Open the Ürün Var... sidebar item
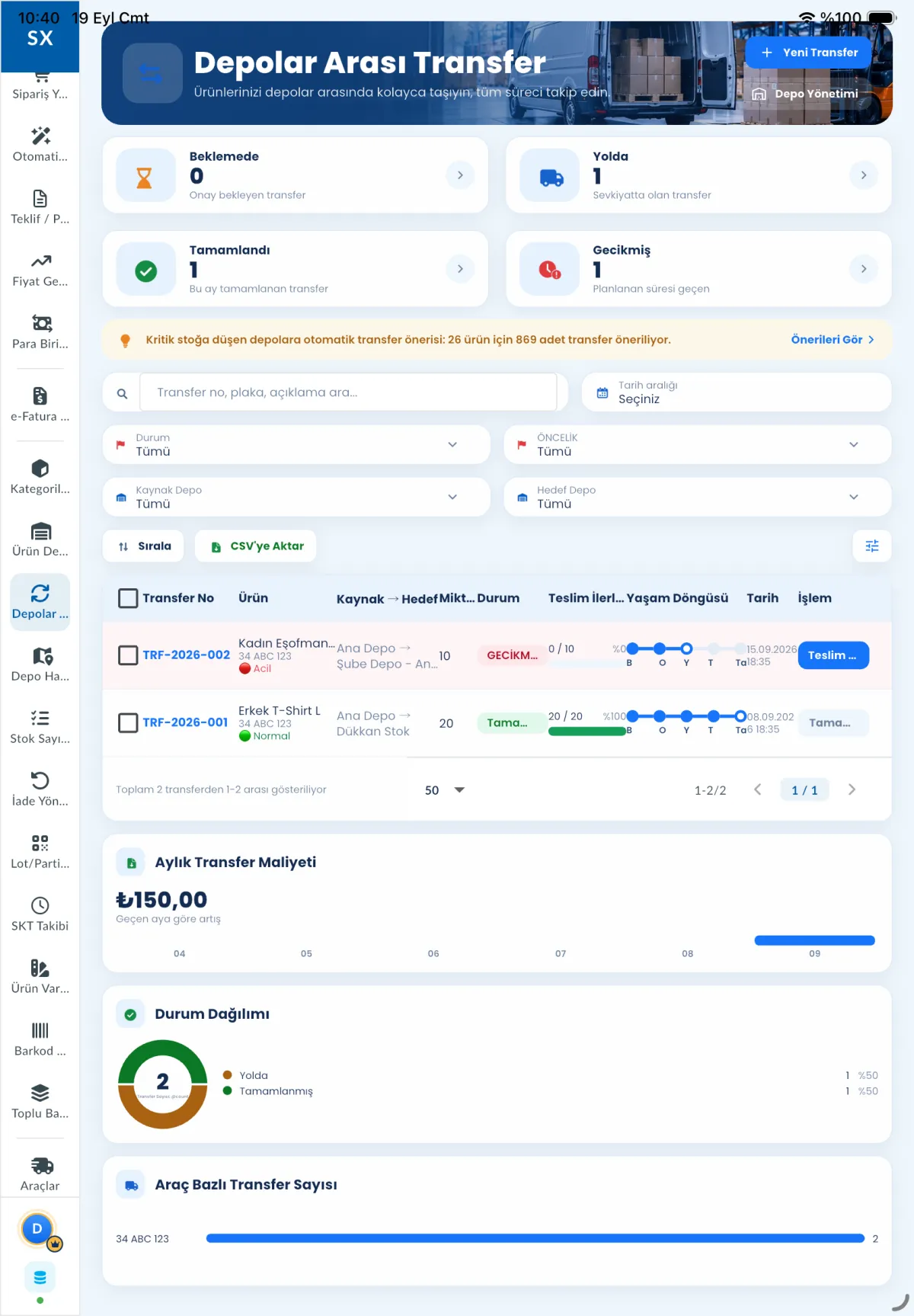Viewport: 914px width, 1316px height. pos(40,977)
